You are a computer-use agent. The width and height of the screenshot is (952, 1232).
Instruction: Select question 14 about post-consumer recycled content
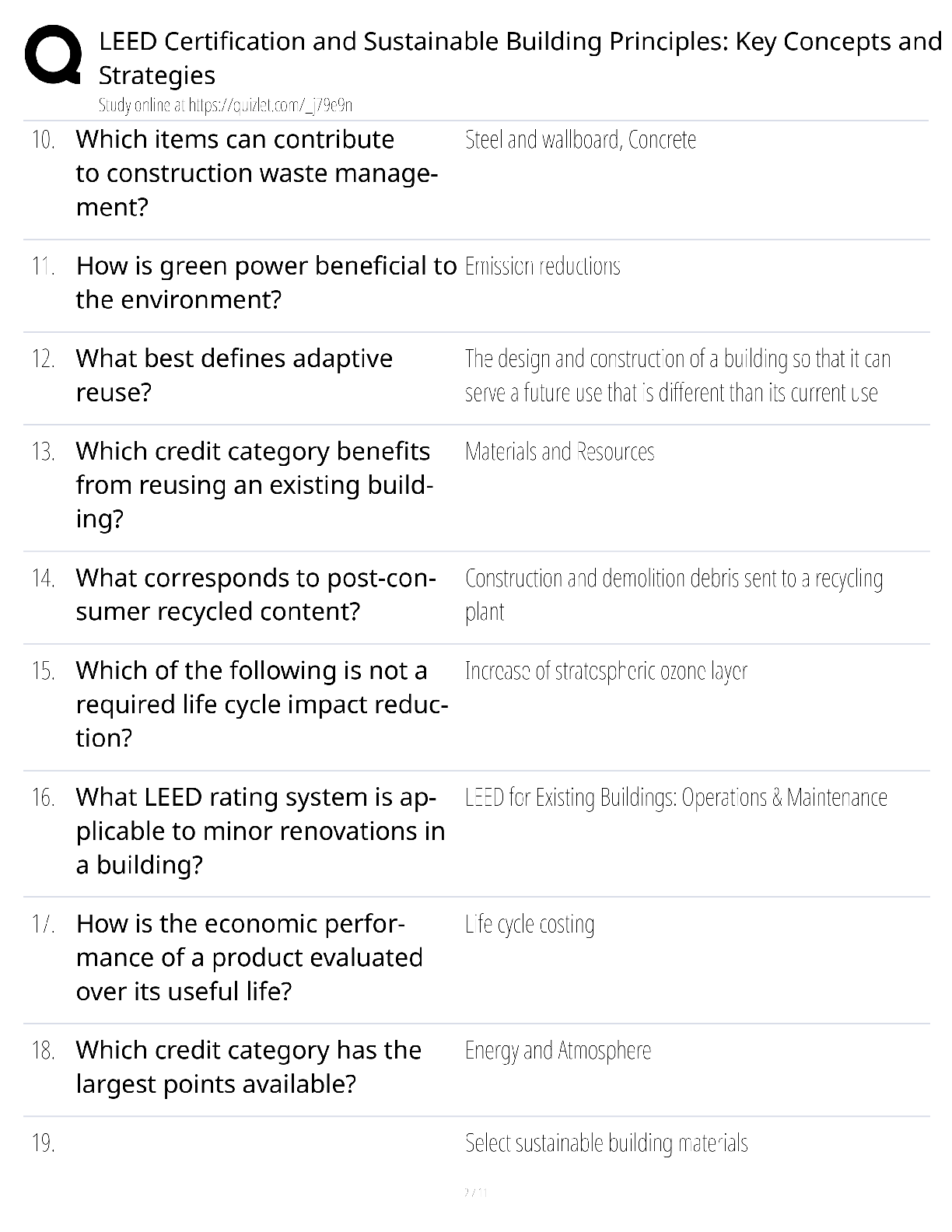click(256, 594)
